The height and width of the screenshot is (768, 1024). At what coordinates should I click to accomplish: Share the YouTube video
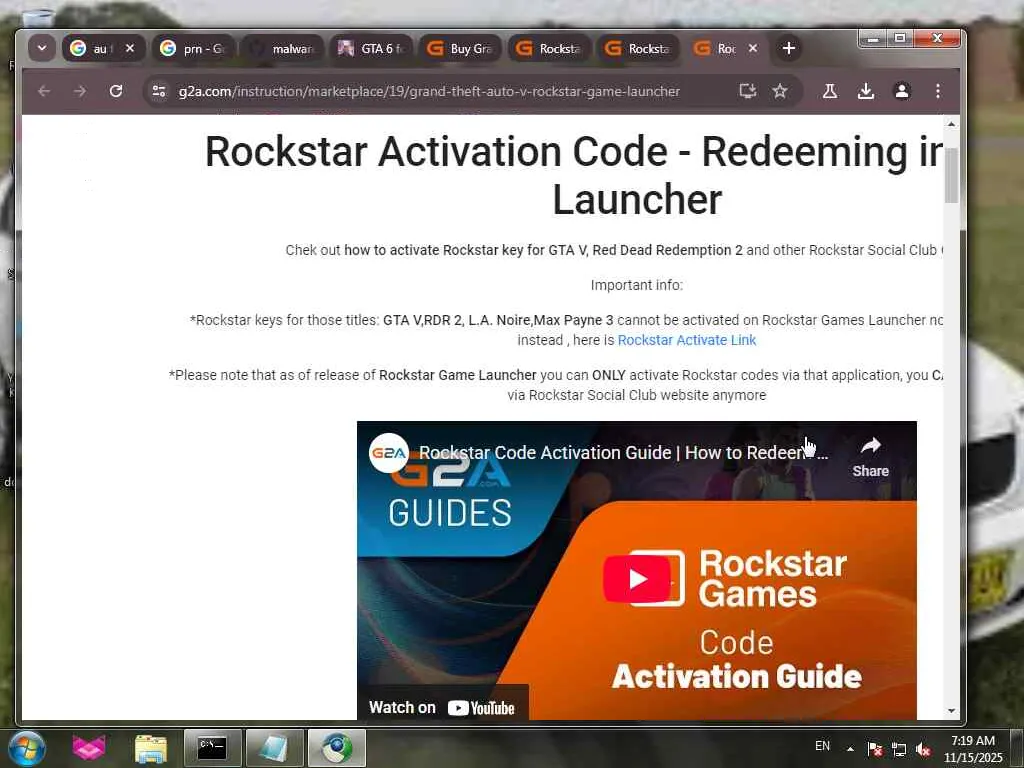871,457
